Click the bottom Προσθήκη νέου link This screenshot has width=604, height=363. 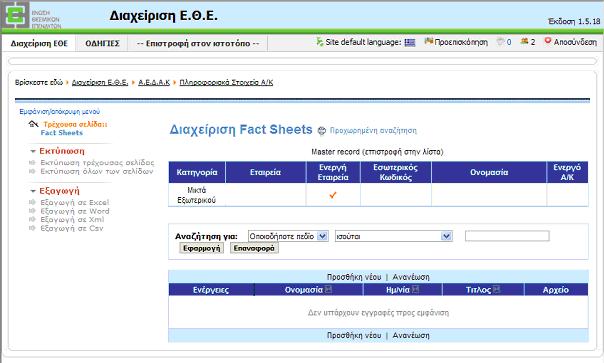(354, 335)
